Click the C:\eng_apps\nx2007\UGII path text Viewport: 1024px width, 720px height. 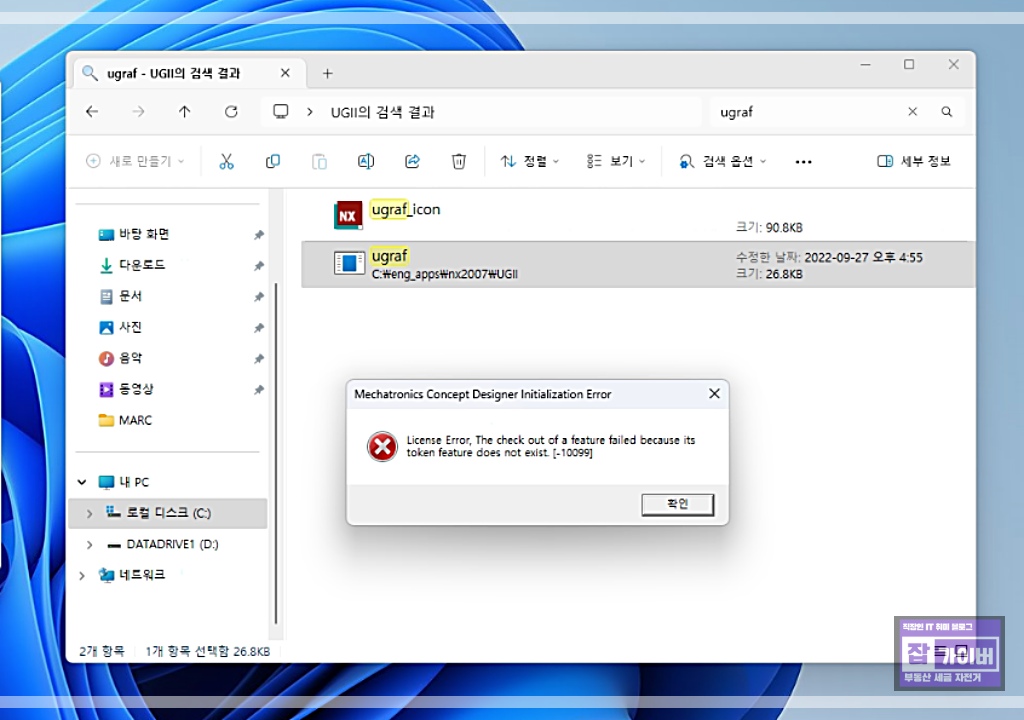445,274
